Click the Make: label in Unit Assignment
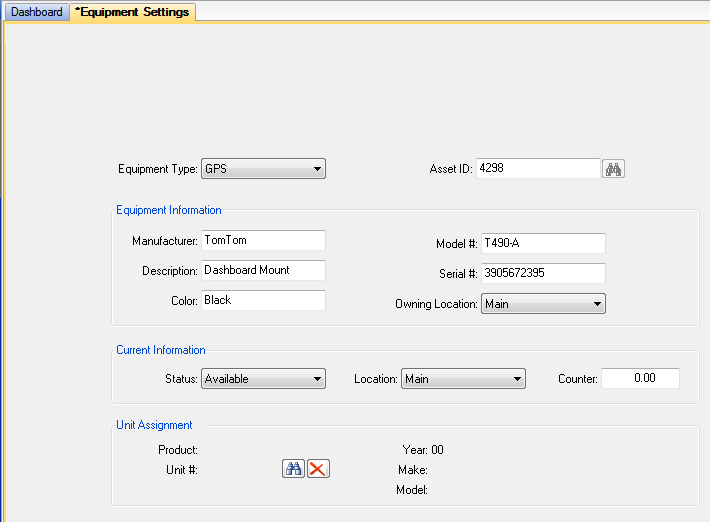 pos(413,470)
